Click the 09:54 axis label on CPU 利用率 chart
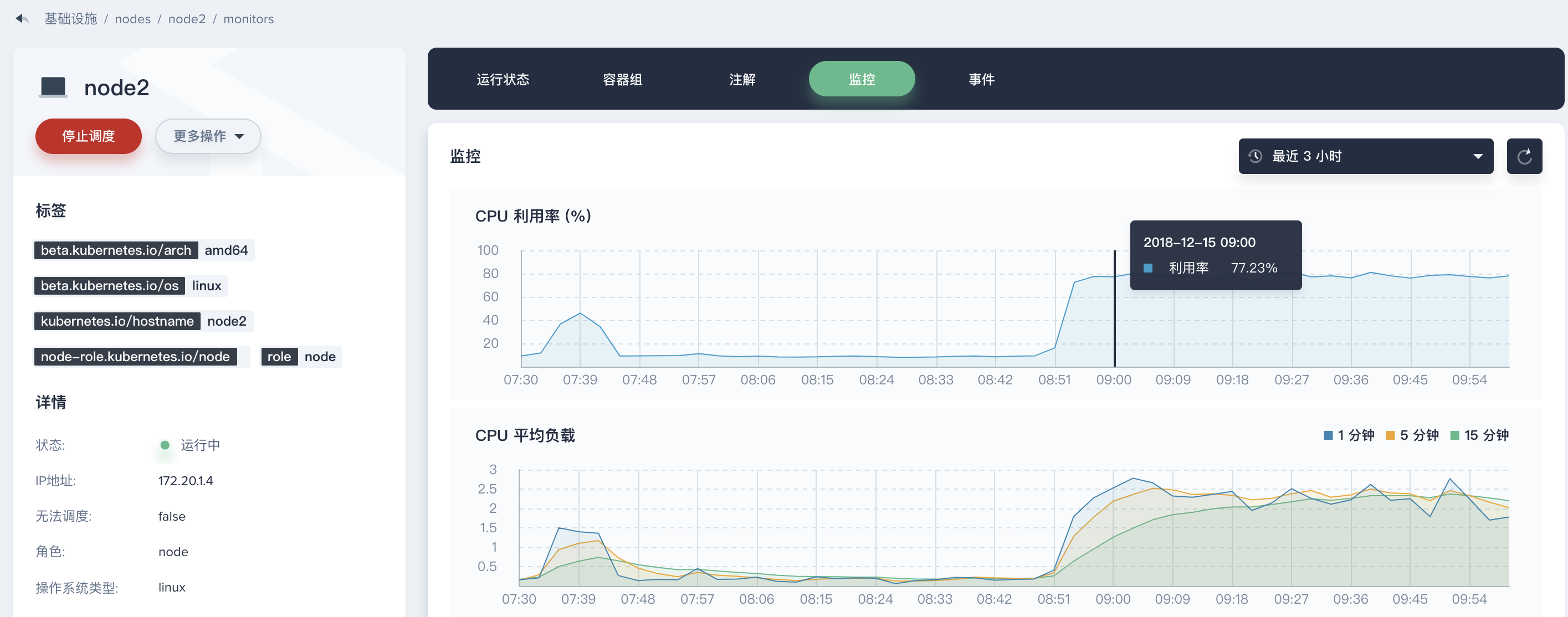The width and height of the screenshot is (1568, 617). click(1469, 380)
